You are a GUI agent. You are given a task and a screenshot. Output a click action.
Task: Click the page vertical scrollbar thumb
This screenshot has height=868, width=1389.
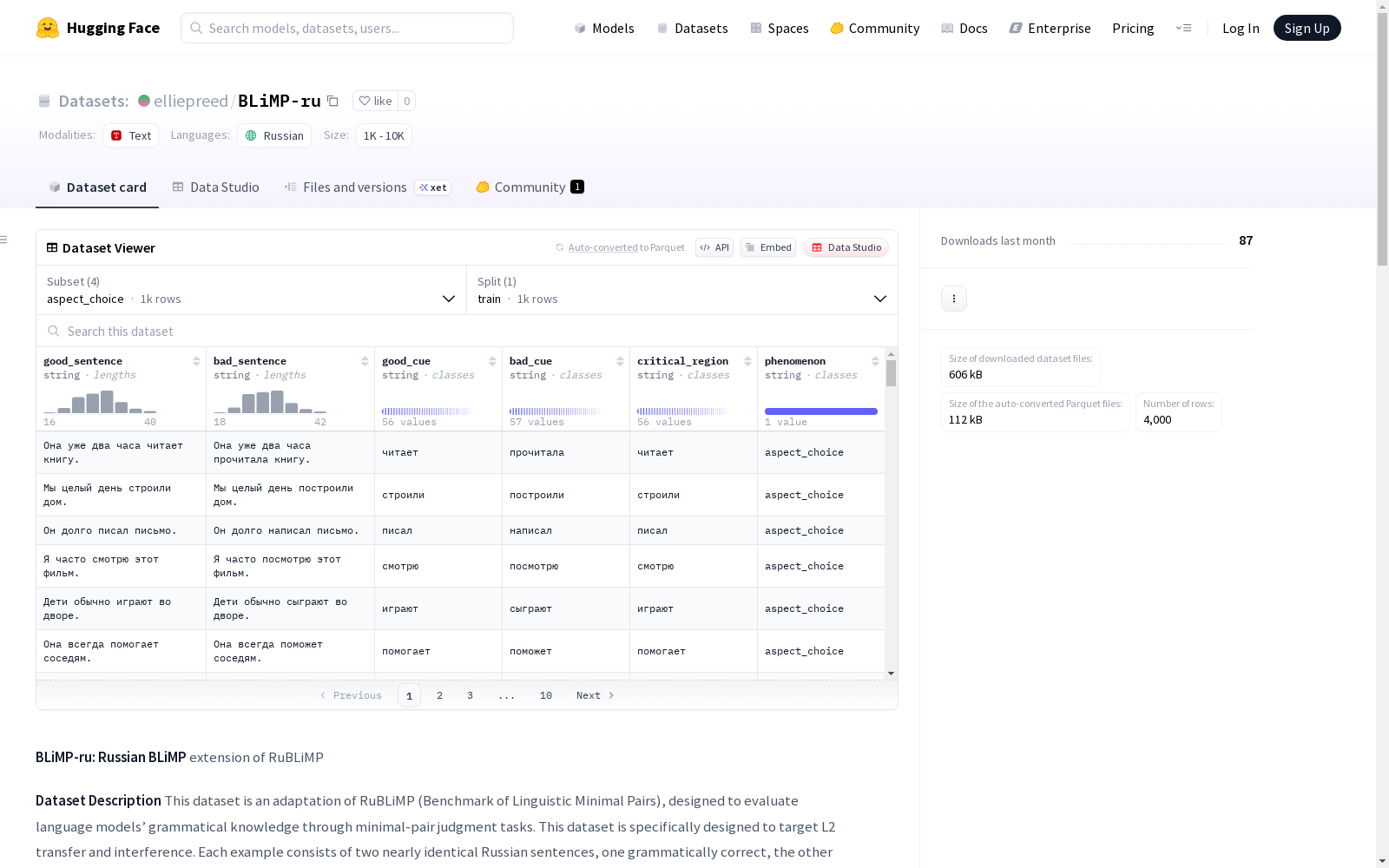tap(1382, 137)
